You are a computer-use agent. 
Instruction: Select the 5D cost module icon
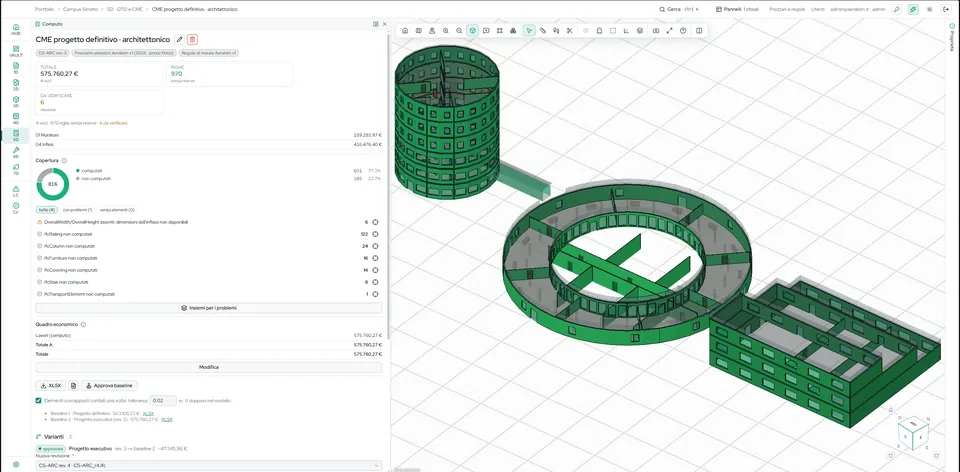[x=15, y=135]
